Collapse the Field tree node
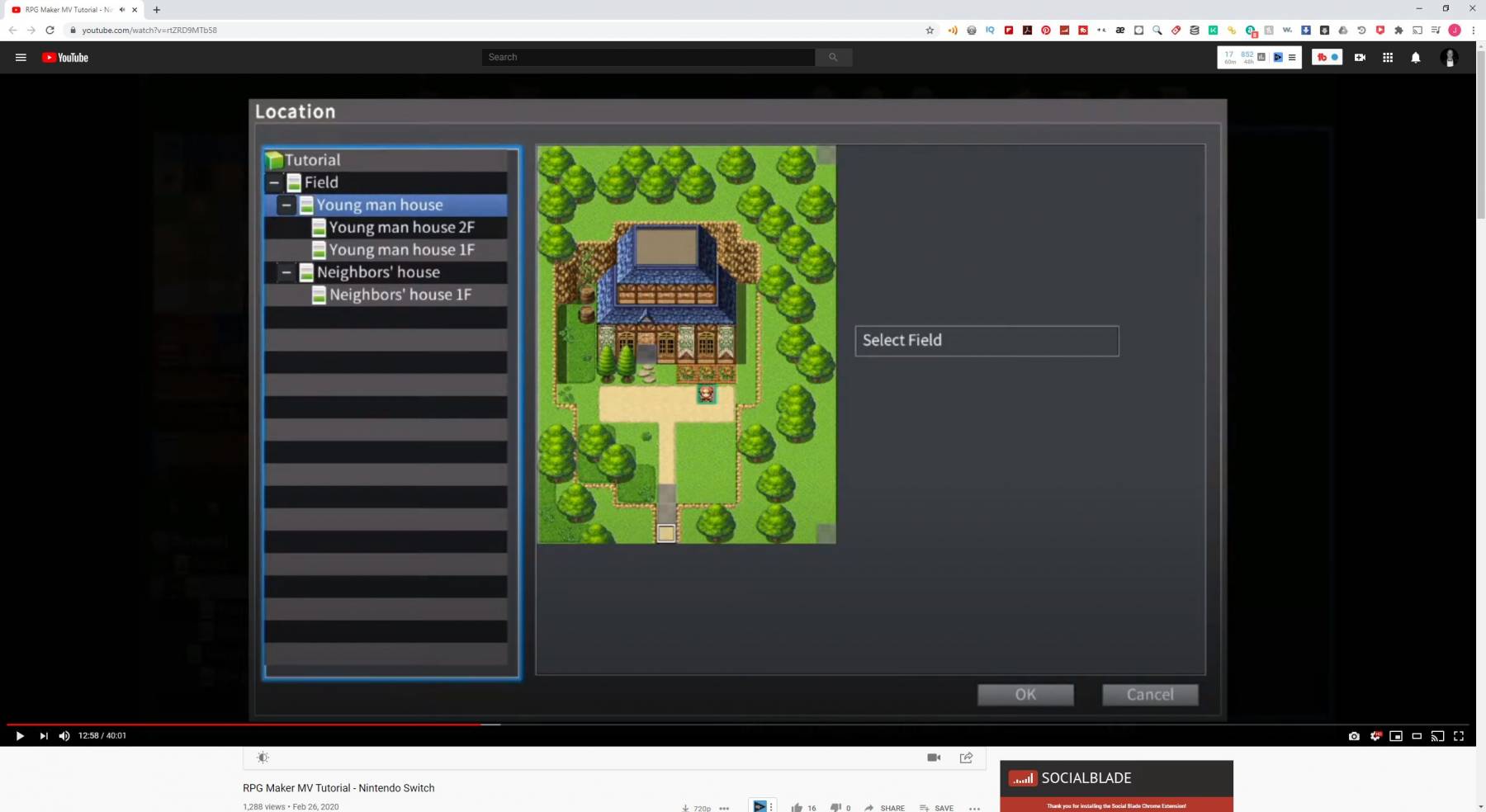This screenshot has height=812, width=1486. coord(274,182)
